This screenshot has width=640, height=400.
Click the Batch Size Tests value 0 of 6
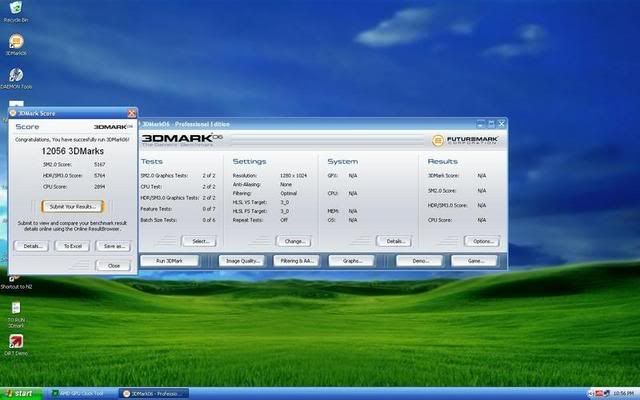pos(209,220)
